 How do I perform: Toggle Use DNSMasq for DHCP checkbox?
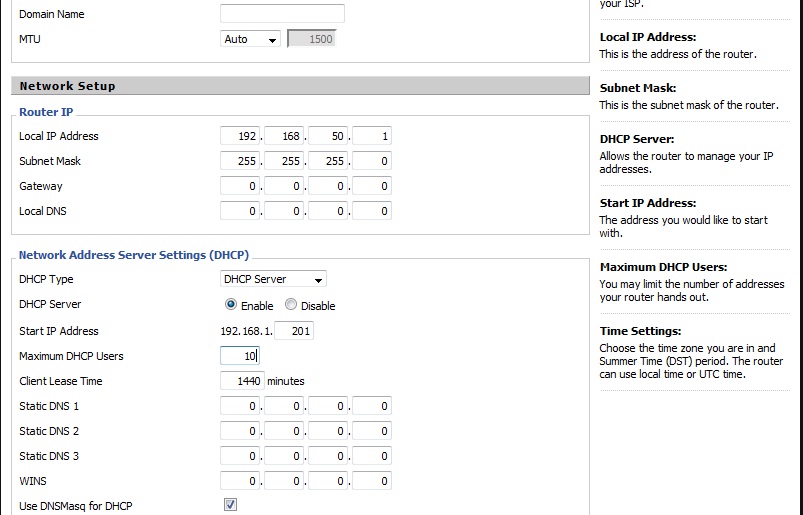[x=230, y=505]
